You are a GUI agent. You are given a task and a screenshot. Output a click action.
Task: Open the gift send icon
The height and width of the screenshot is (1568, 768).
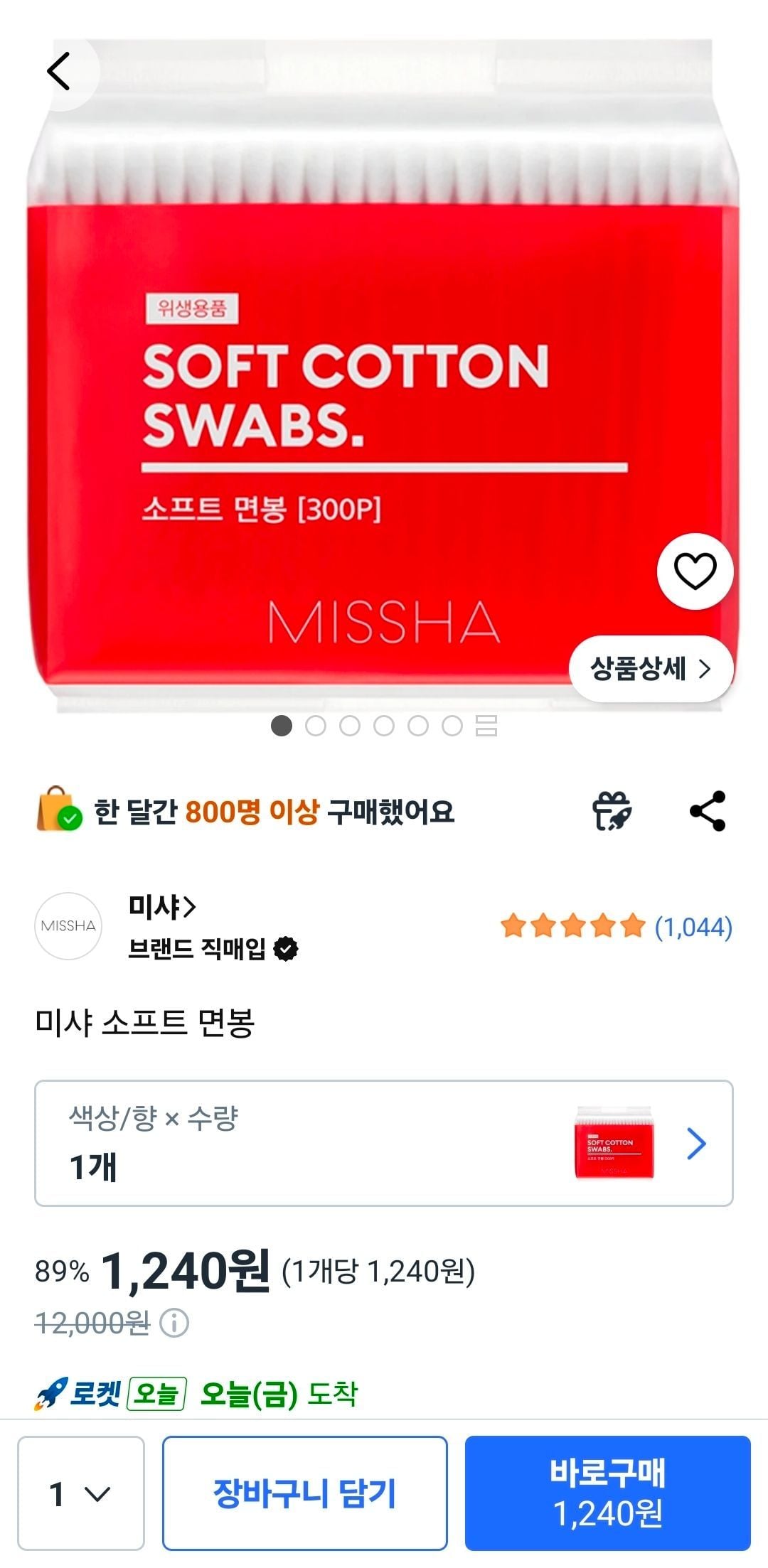(612, 811)
